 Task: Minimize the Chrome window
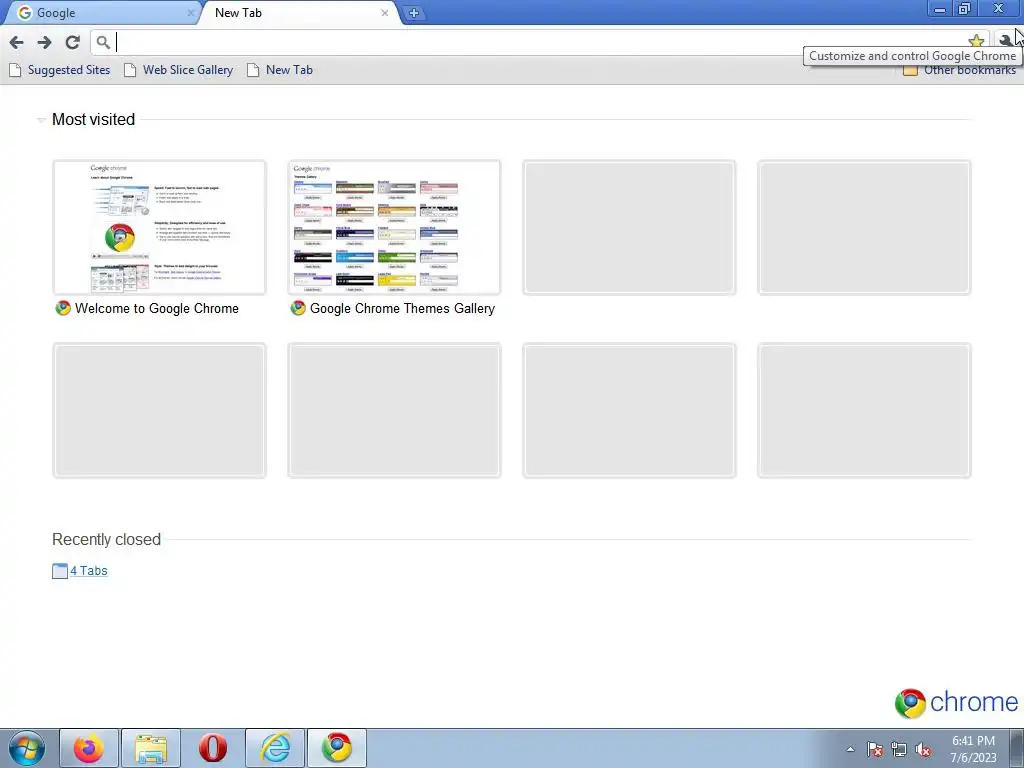pyautogui.click(x=939, y=9)
